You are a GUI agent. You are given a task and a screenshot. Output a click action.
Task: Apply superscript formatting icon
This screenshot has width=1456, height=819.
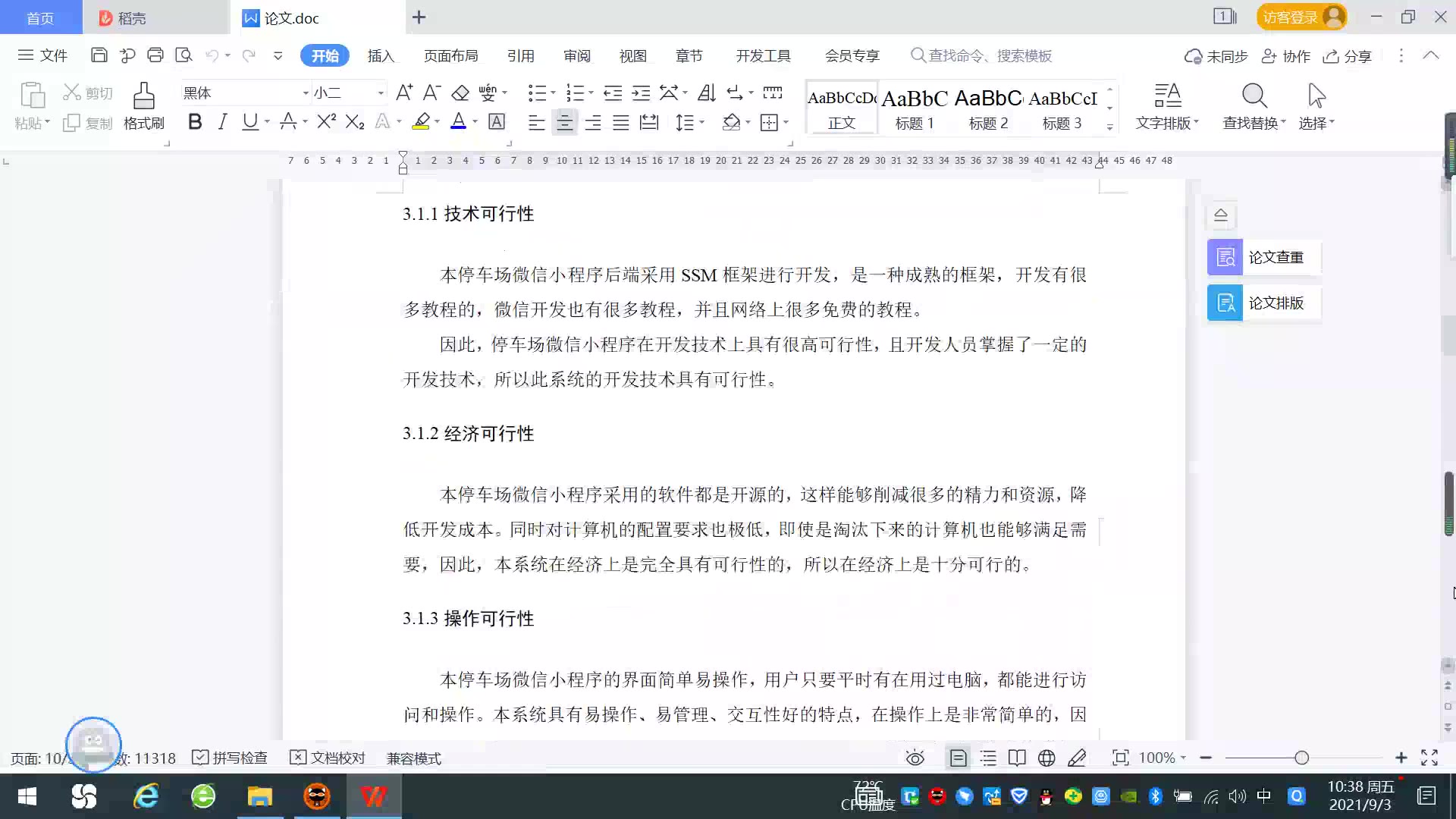pos(326,121)
